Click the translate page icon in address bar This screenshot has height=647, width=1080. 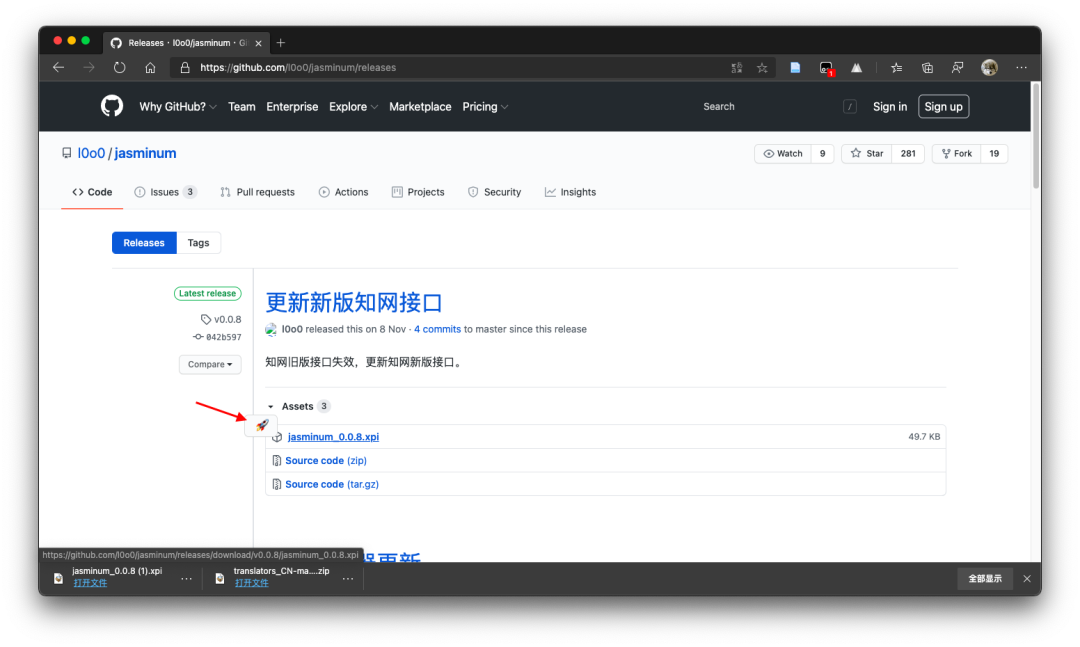(736, 68)
